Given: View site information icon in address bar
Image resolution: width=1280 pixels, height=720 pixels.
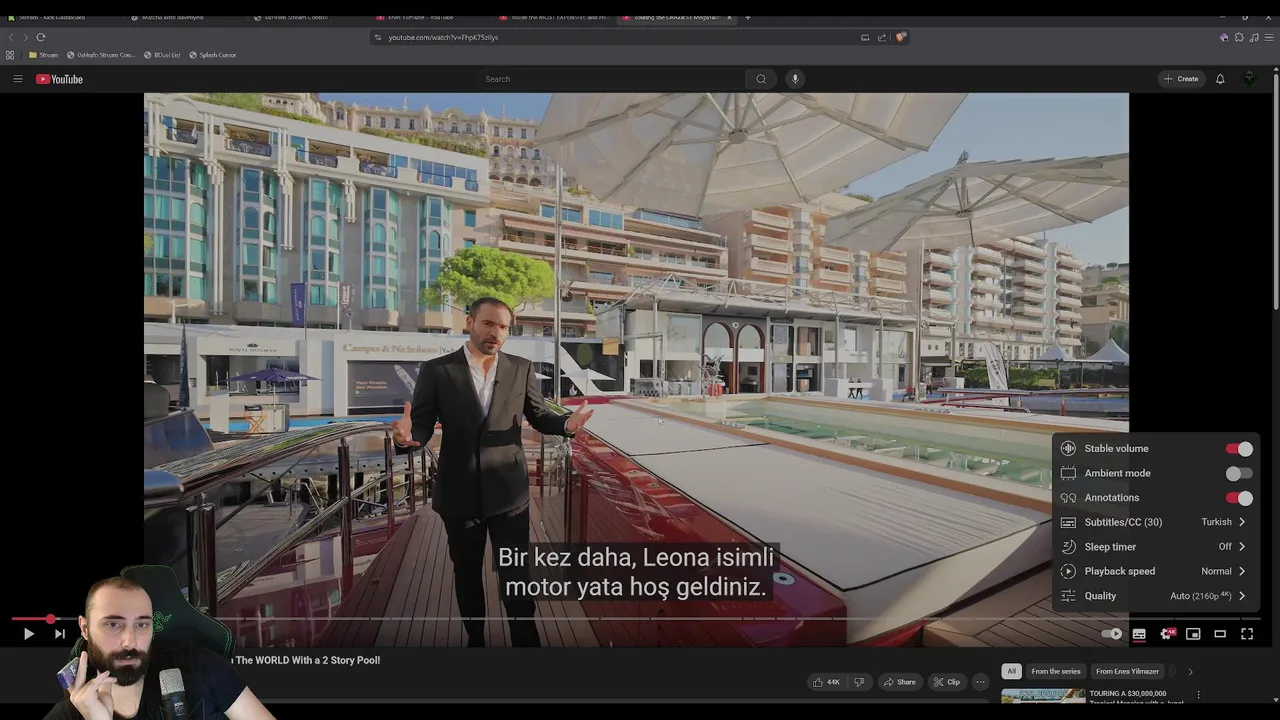Looking at the screenshot, I should click(378, 37).
